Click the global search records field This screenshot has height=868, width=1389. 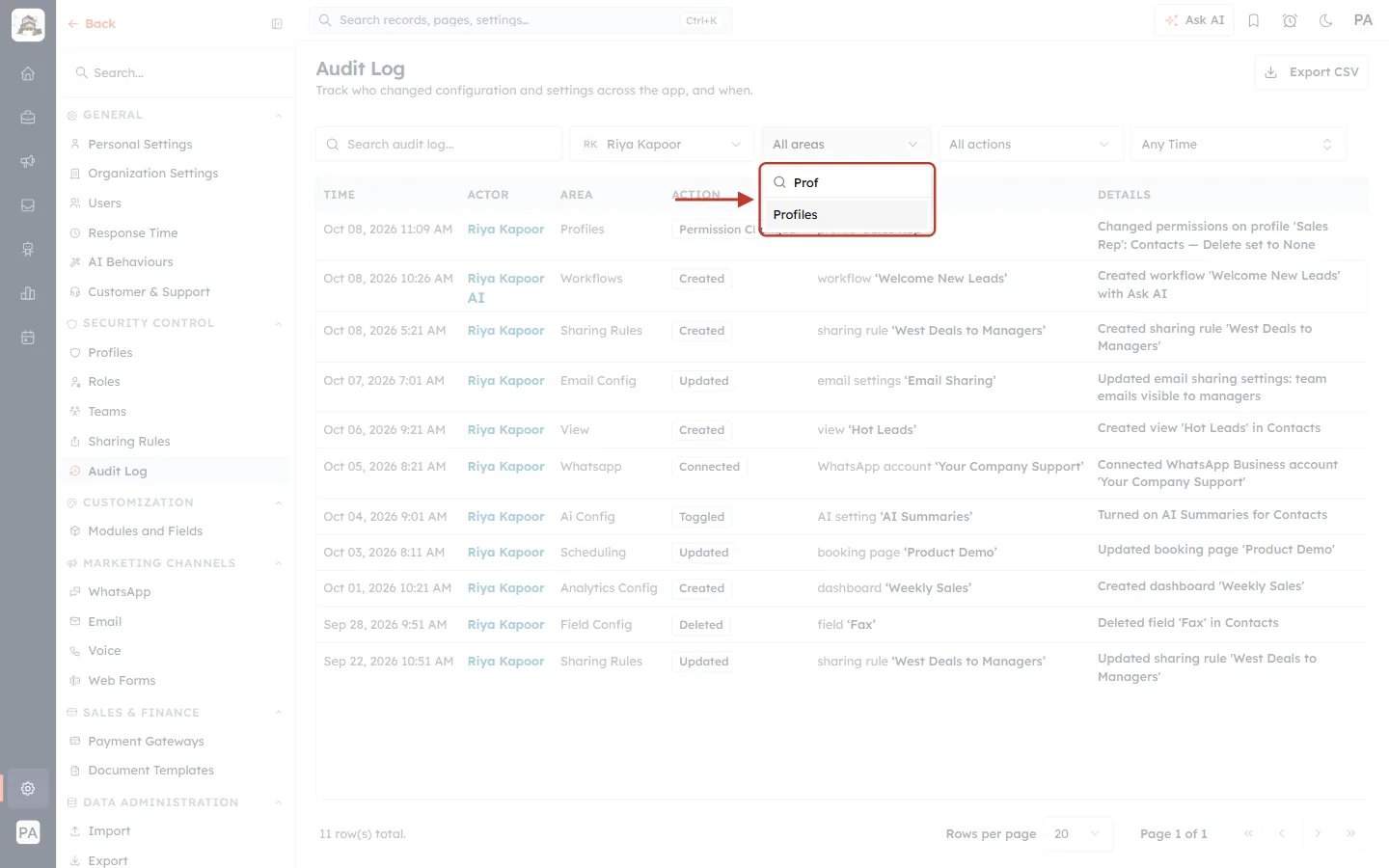[520, 20]
